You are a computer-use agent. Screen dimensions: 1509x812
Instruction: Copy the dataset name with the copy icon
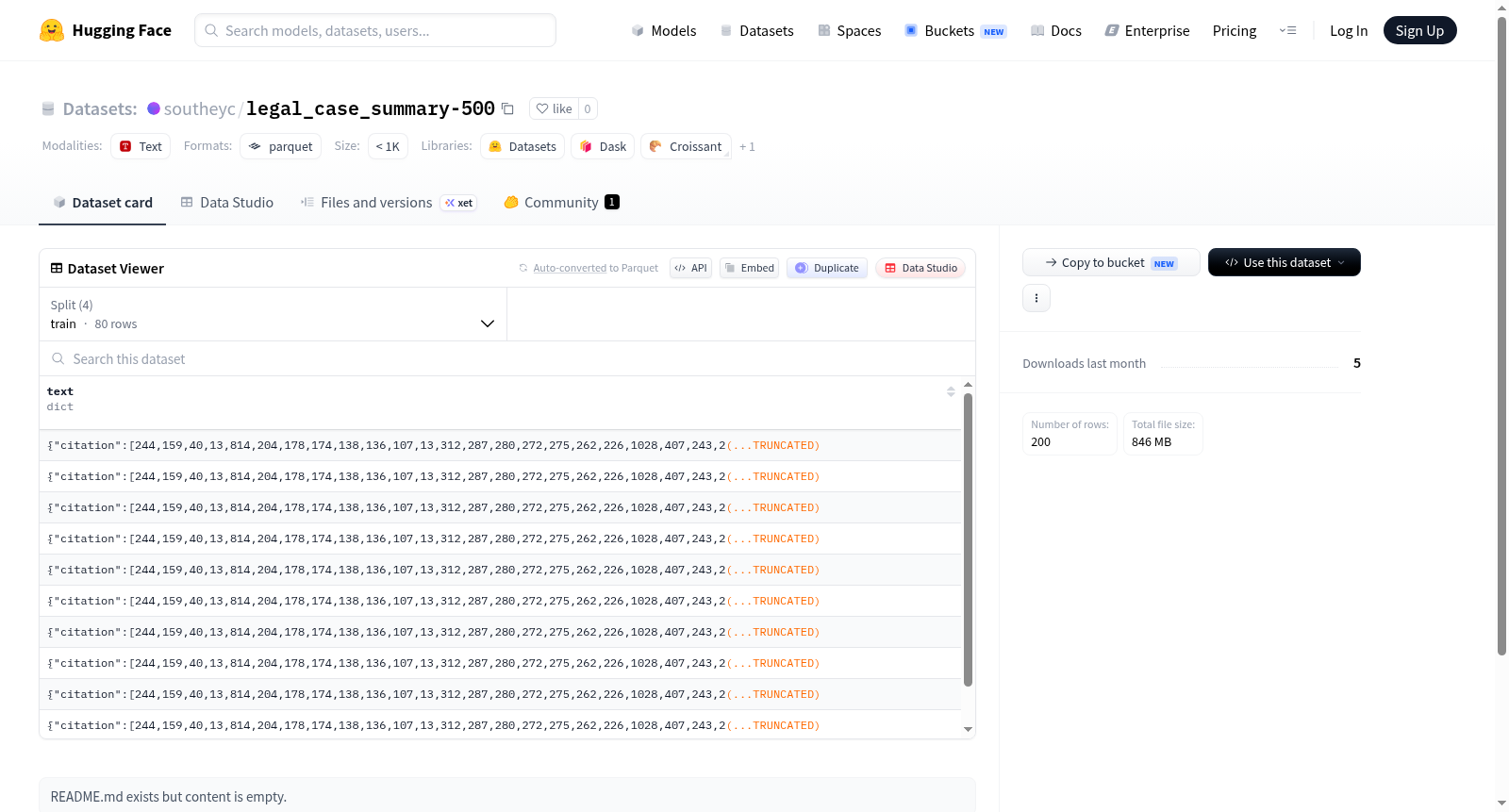pyautogui.click(x=507, y=108)
